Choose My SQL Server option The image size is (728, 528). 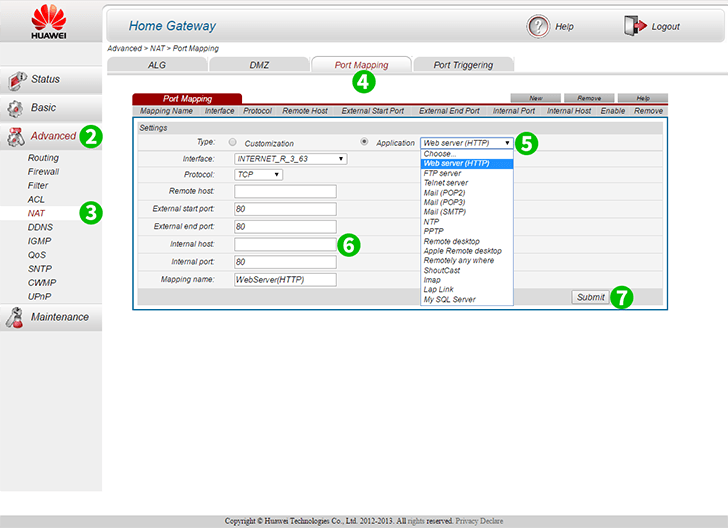tap(467, 300)
